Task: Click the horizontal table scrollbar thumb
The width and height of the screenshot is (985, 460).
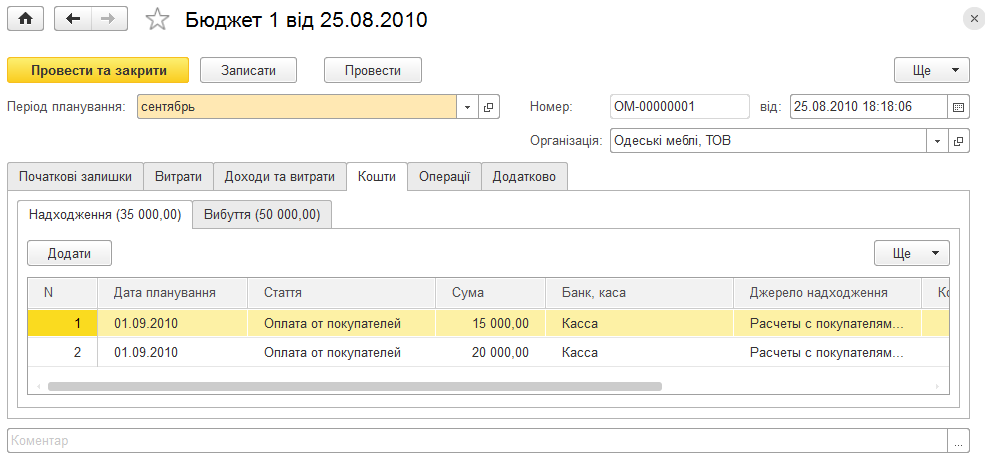Action: pos(355,386)
